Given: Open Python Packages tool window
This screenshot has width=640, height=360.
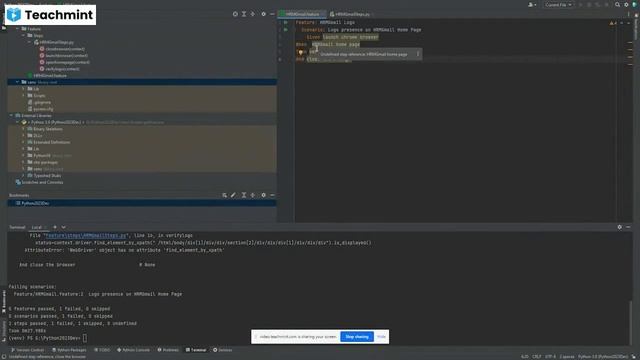Looking at the screenshot, I should 69,350.
